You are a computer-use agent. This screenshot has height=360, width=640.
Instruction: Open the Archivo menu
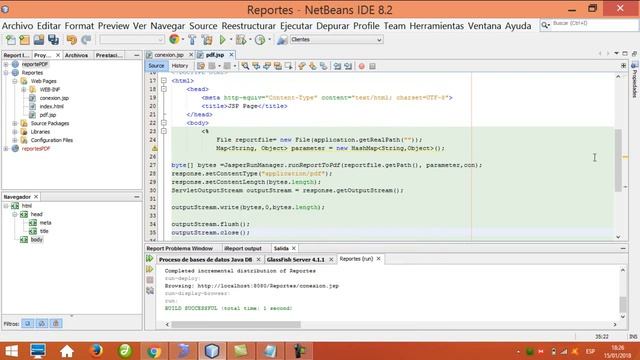coord(17,26)
